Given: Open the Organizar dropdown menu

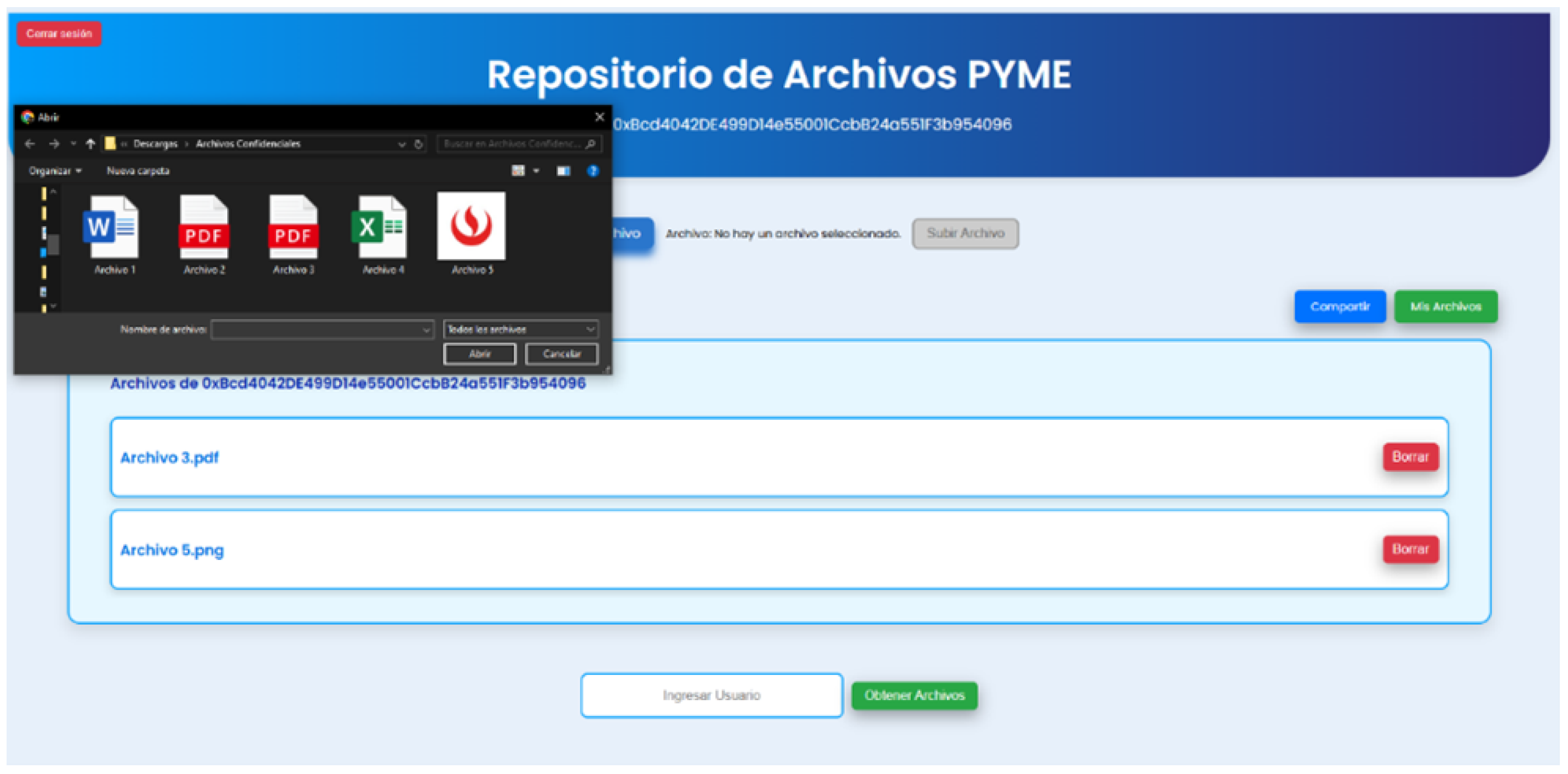Looking at the screenshot, I should click(55, 171).
